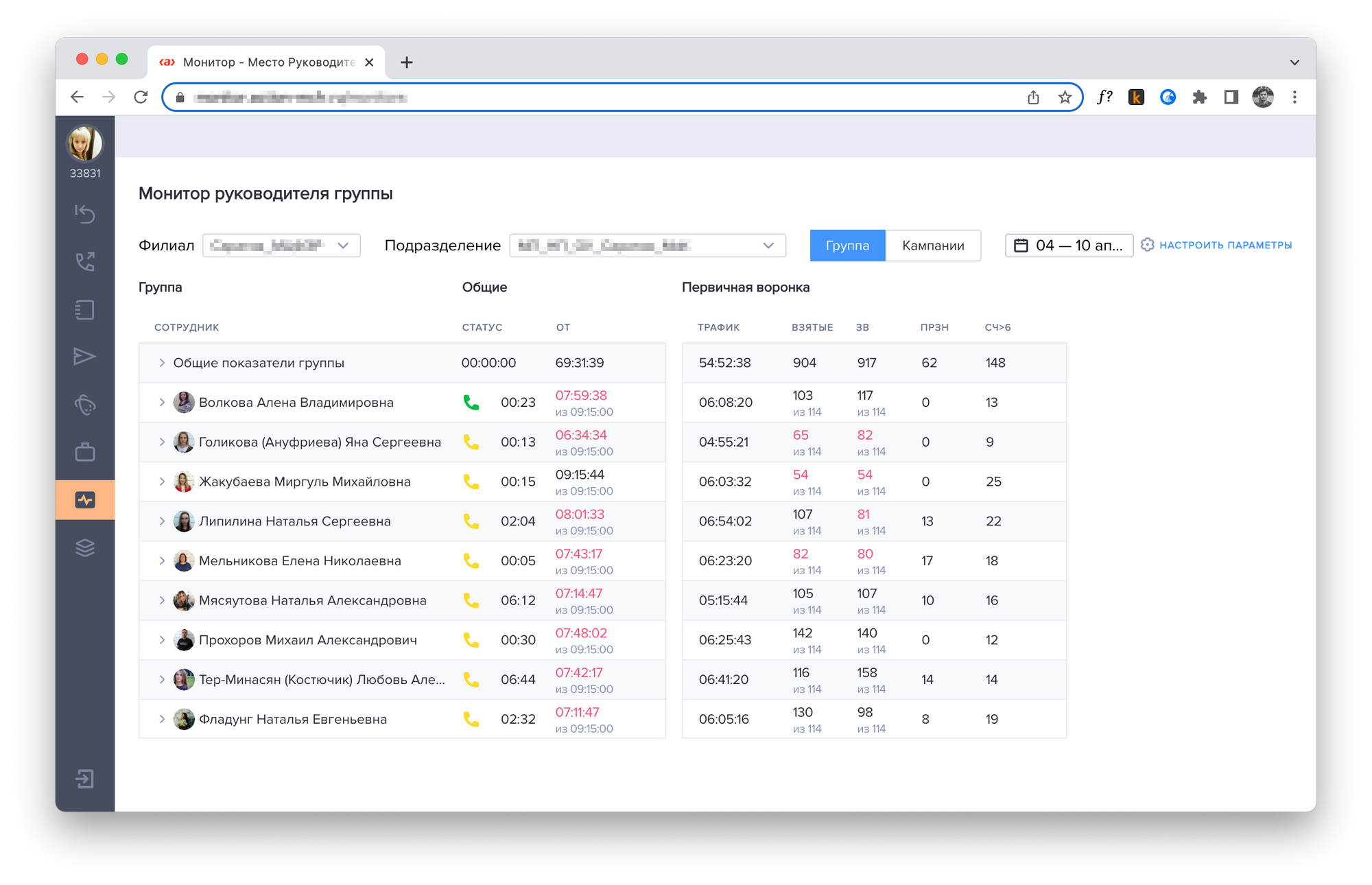Open the headset support sidebar icon
Viewport: 1372px width, 885px height.
point(85,405)
